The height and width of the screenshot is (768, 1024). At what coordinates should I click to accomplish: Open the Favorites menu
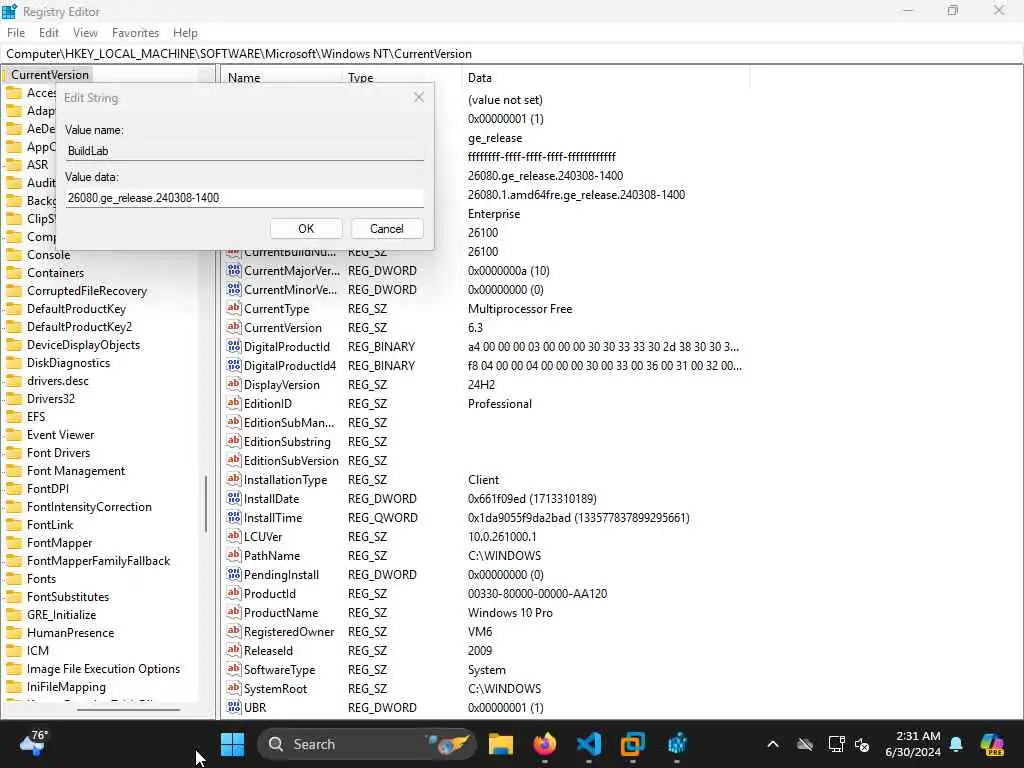tap(135, 33)
